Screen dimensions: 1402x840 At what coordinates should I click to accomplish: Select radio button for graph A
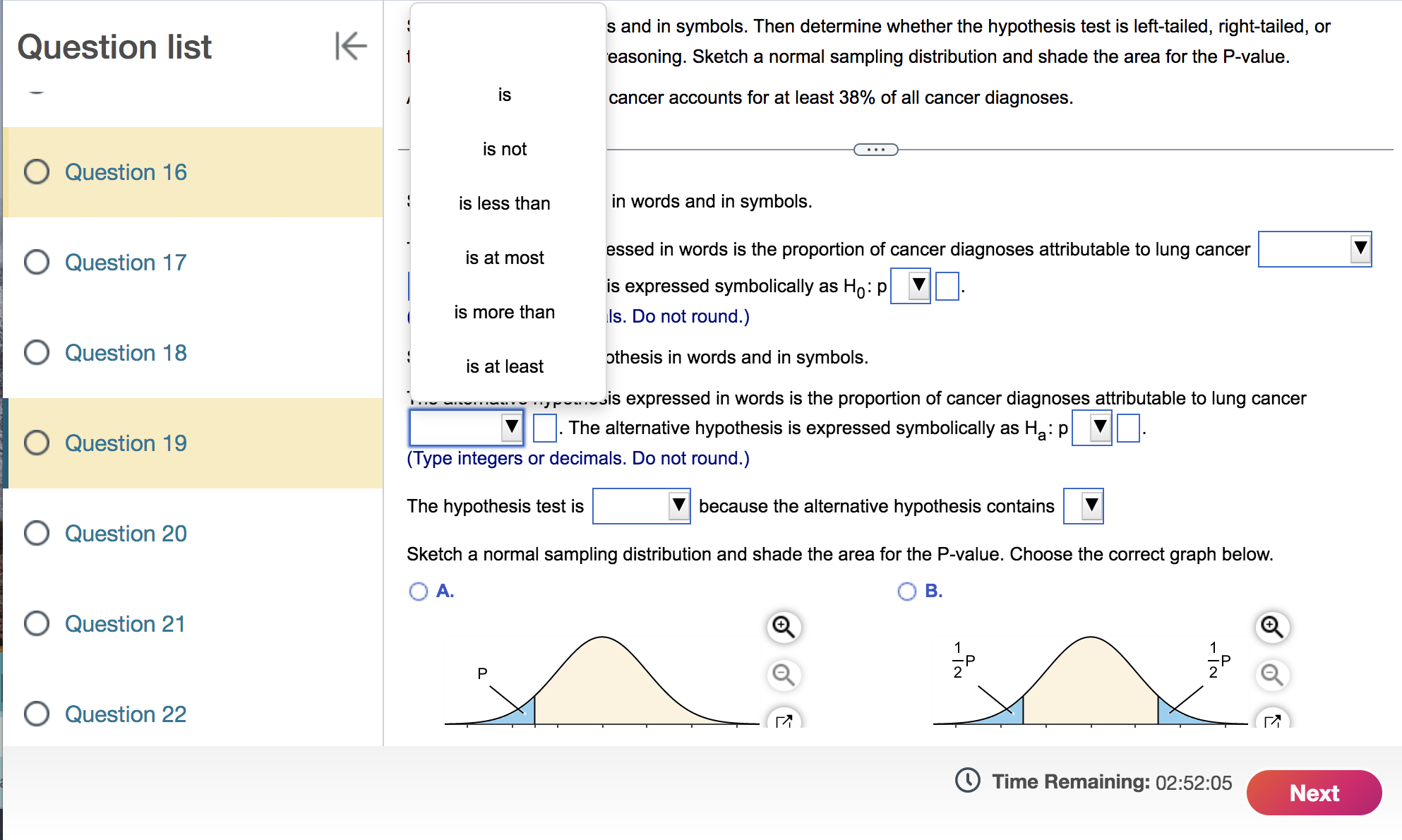[417, 591]
